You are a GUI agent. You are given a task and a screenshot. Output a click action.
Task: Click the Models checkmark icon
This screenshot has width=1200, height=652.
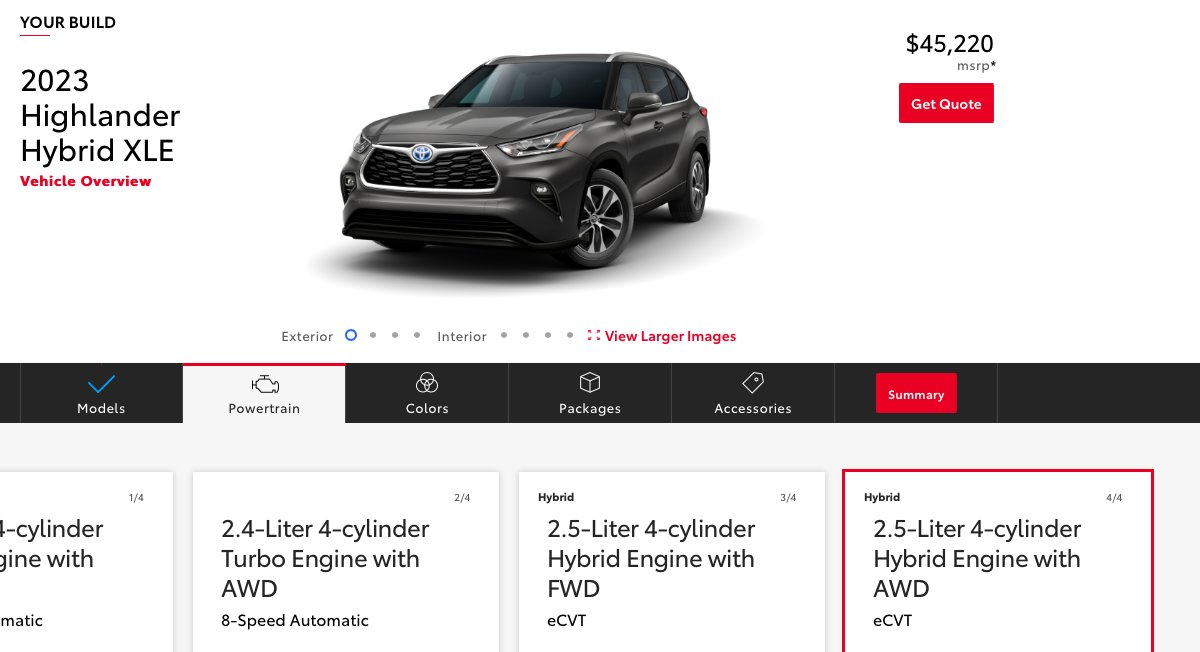(x=101, y=384)
